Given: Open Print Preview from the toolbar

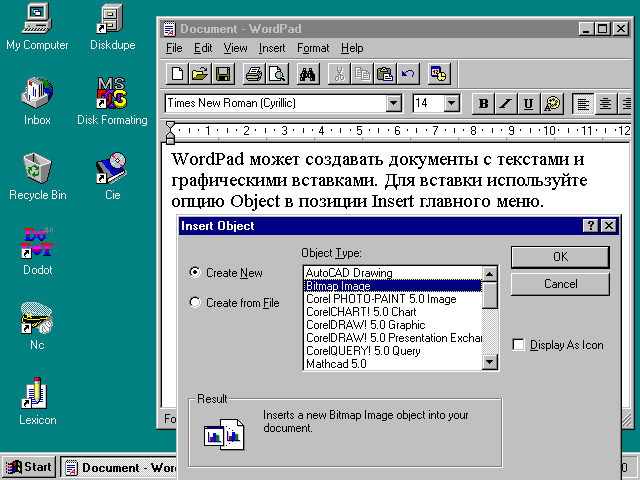Looking at the screenshot, I should pyautogui.click(x=276, y=73).
